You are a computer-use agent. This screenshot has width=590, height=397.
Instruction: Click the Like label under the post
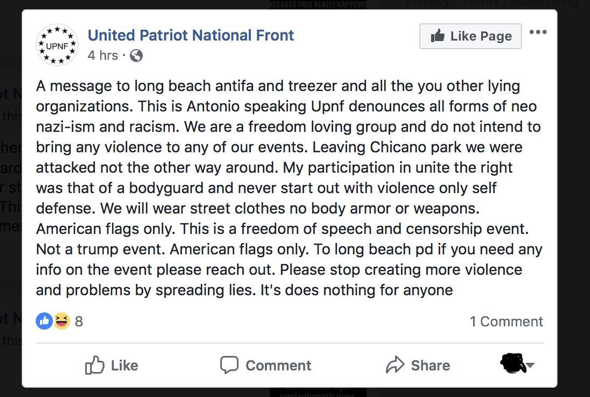point(125,365)
